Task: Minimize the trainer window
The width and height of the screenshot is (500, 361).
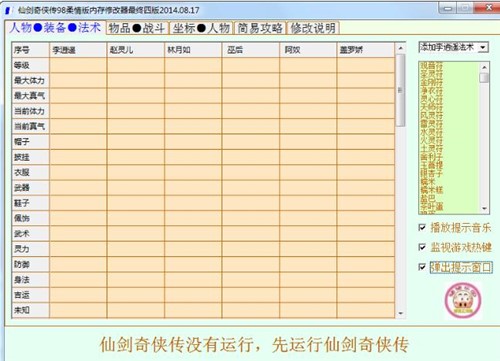Action: [448, 8]
